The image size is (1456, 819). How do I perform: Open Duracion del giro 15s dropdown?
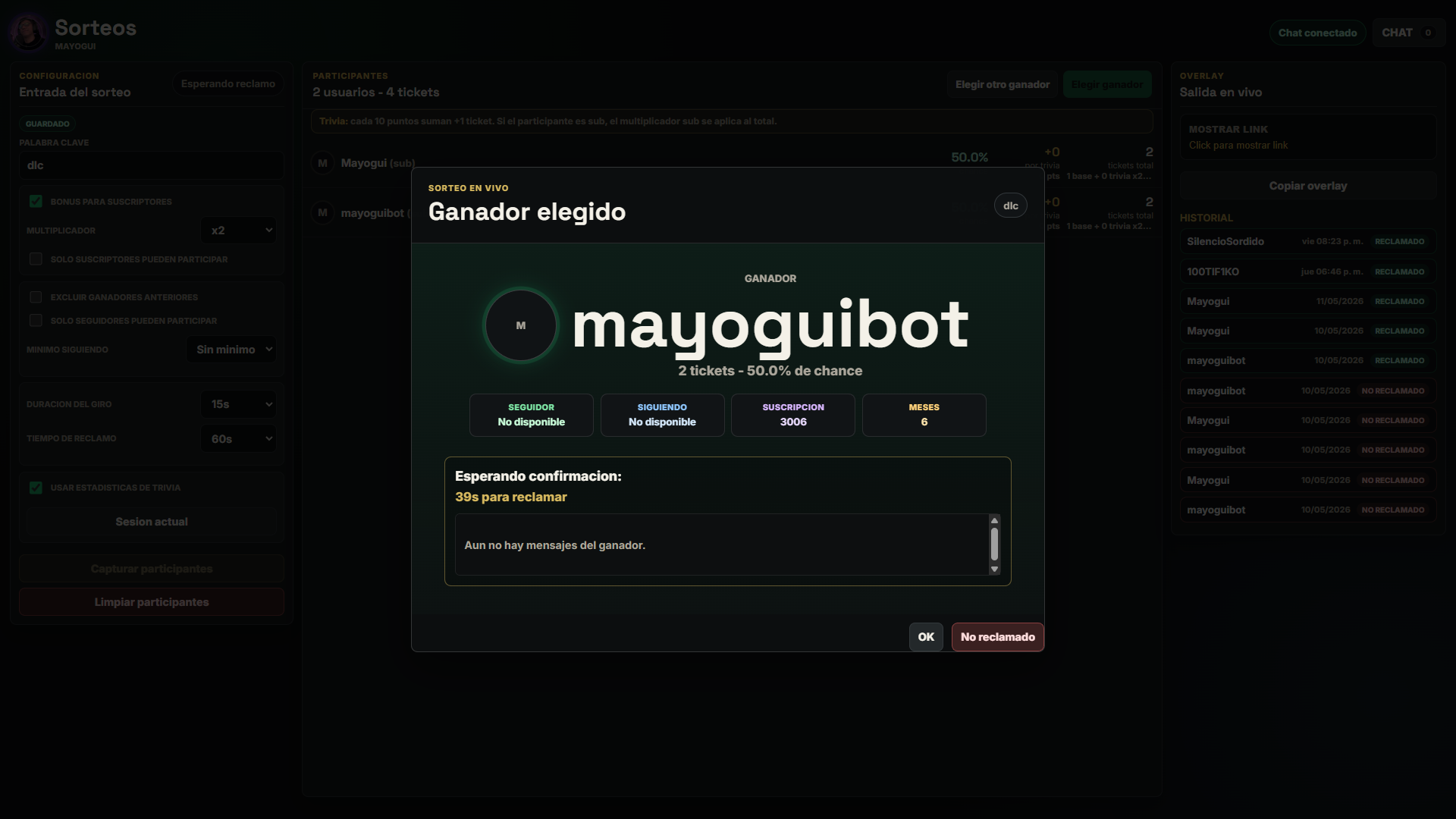[x=239, y=404]
